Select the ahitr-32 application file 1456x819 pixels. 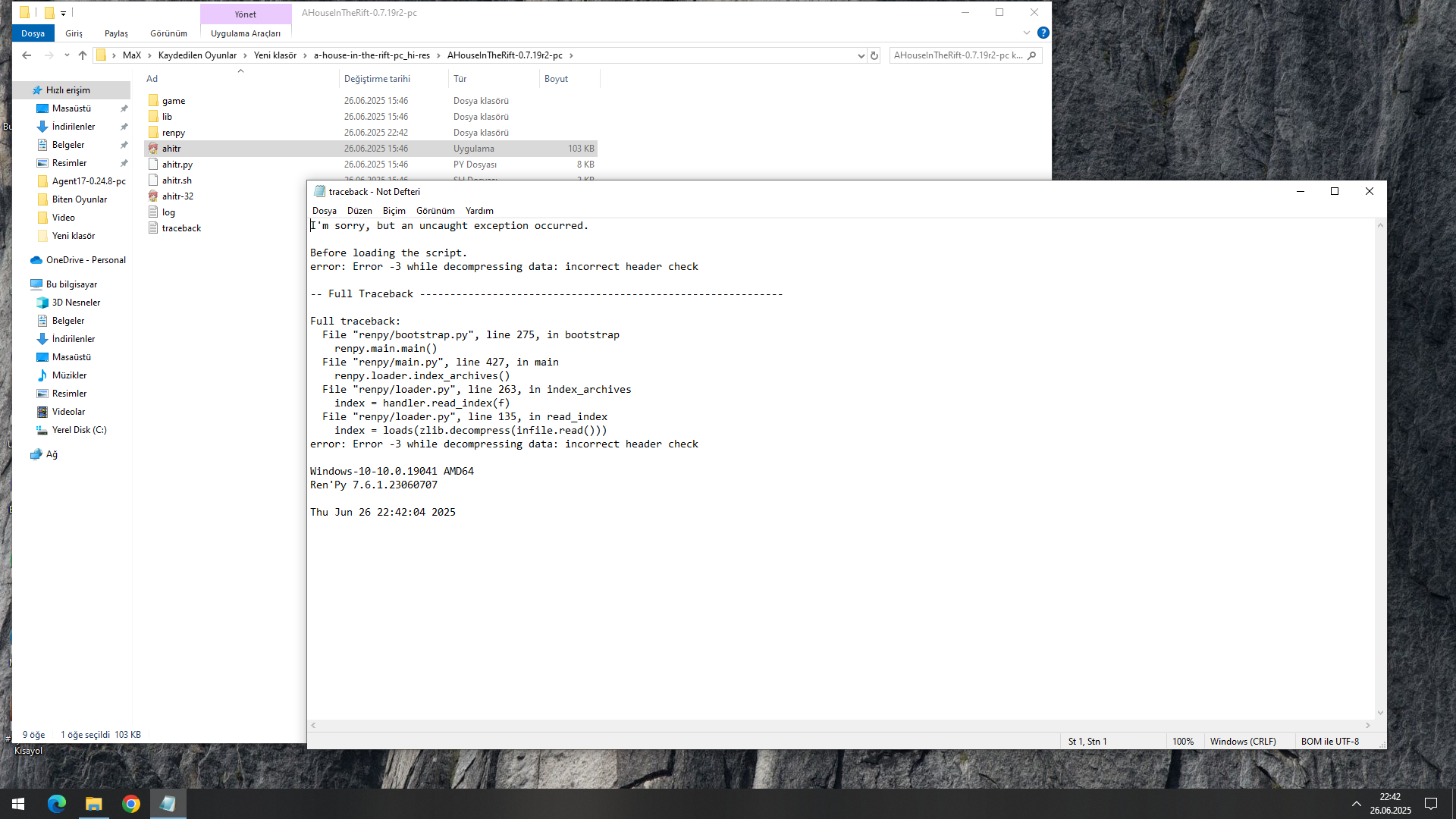pyautogui.click(x=177, y=196)
